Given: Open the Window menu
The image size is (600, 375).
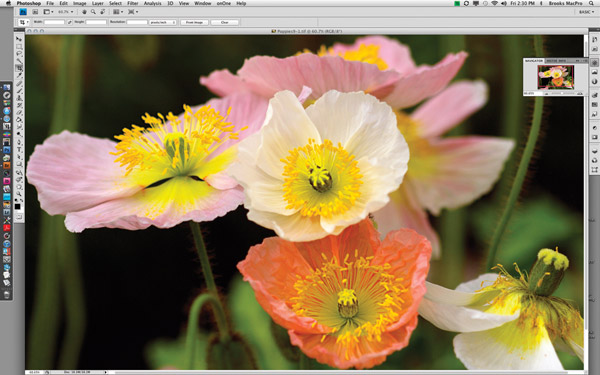Looking at the screenshot, I should tap(203, 3).
